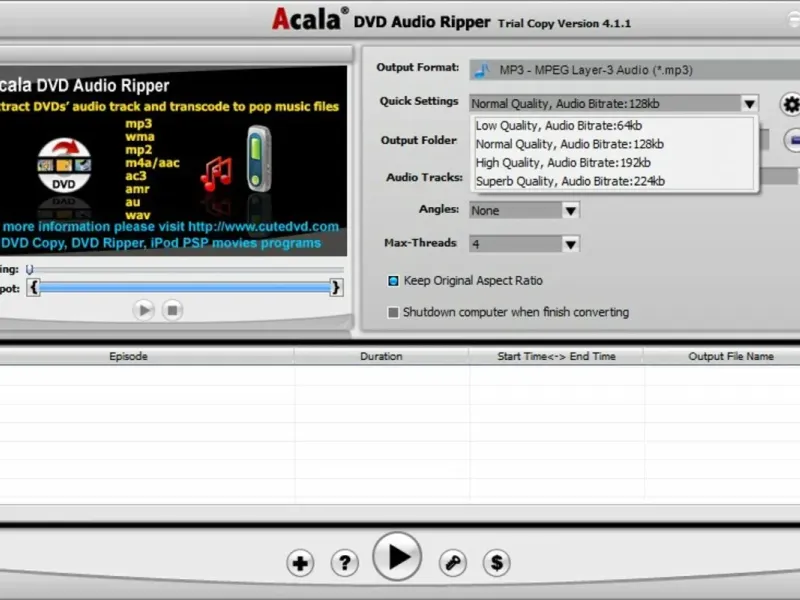This screenshot has height=600, width=800.
Task: Expand the Angles dropdown
Action: (570, 210)
